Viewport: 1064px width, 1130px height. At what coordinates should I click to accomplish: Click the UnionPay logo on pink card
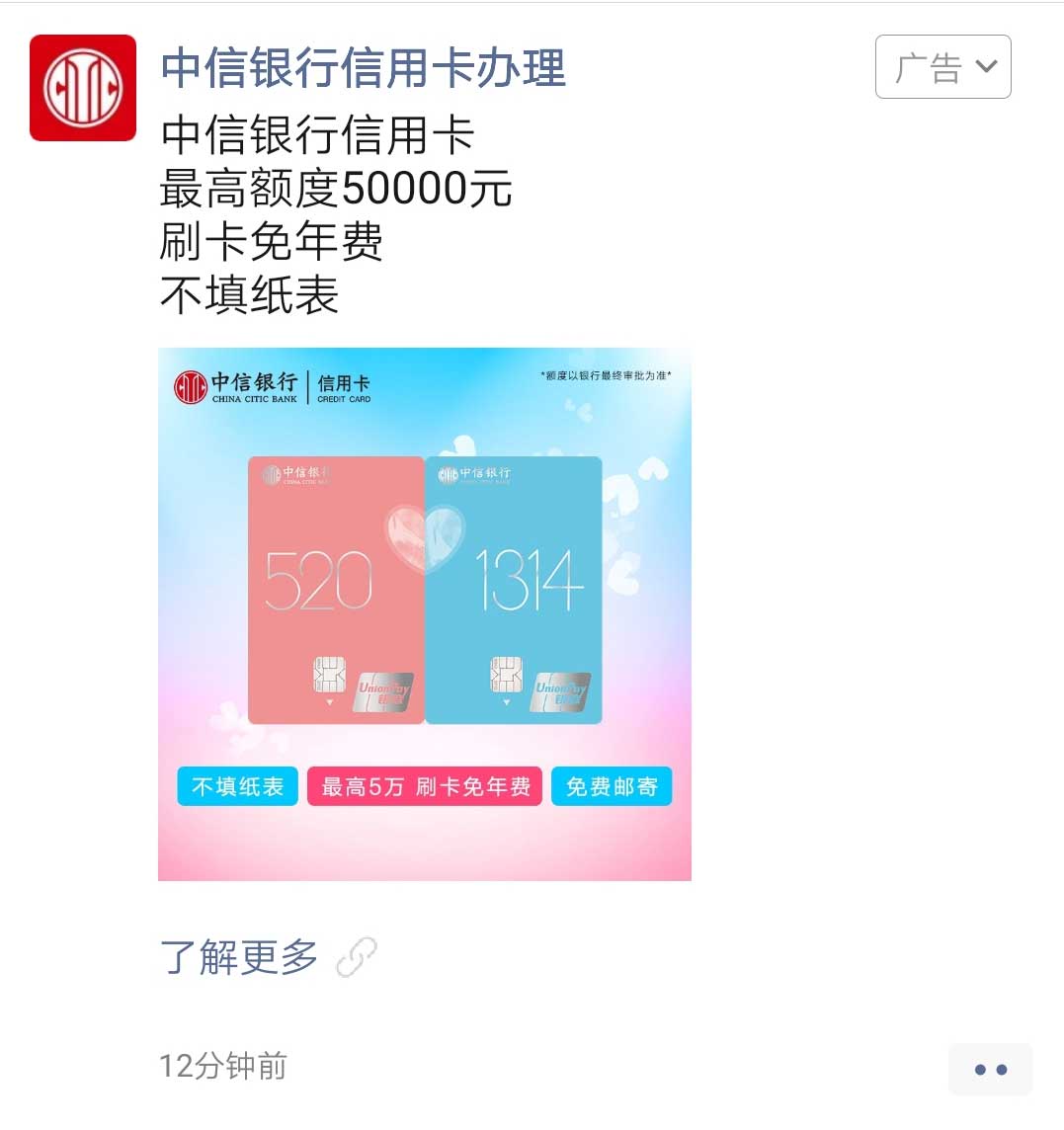[x=383, y=691]
